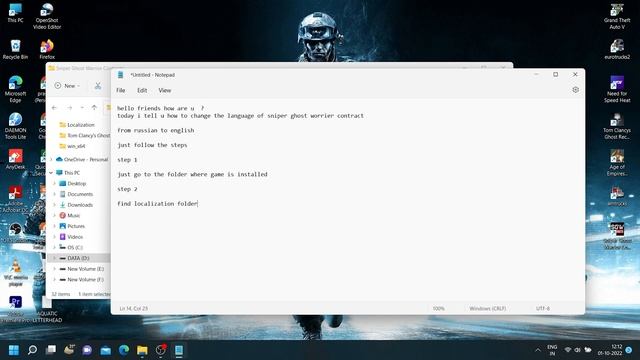Open the File menu in Notepad
640x360 pixels.
[121, 90]
